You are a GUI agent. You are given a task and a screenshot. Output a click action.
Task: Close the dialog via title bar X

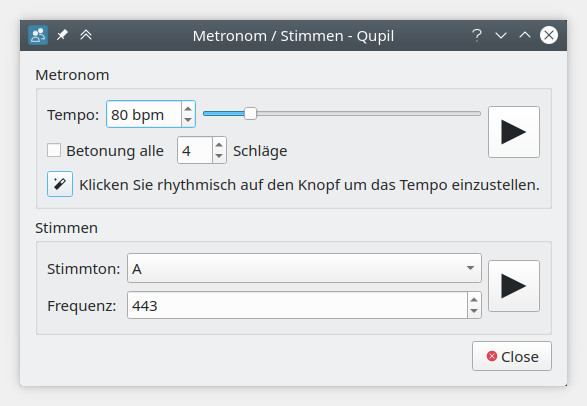549,35
